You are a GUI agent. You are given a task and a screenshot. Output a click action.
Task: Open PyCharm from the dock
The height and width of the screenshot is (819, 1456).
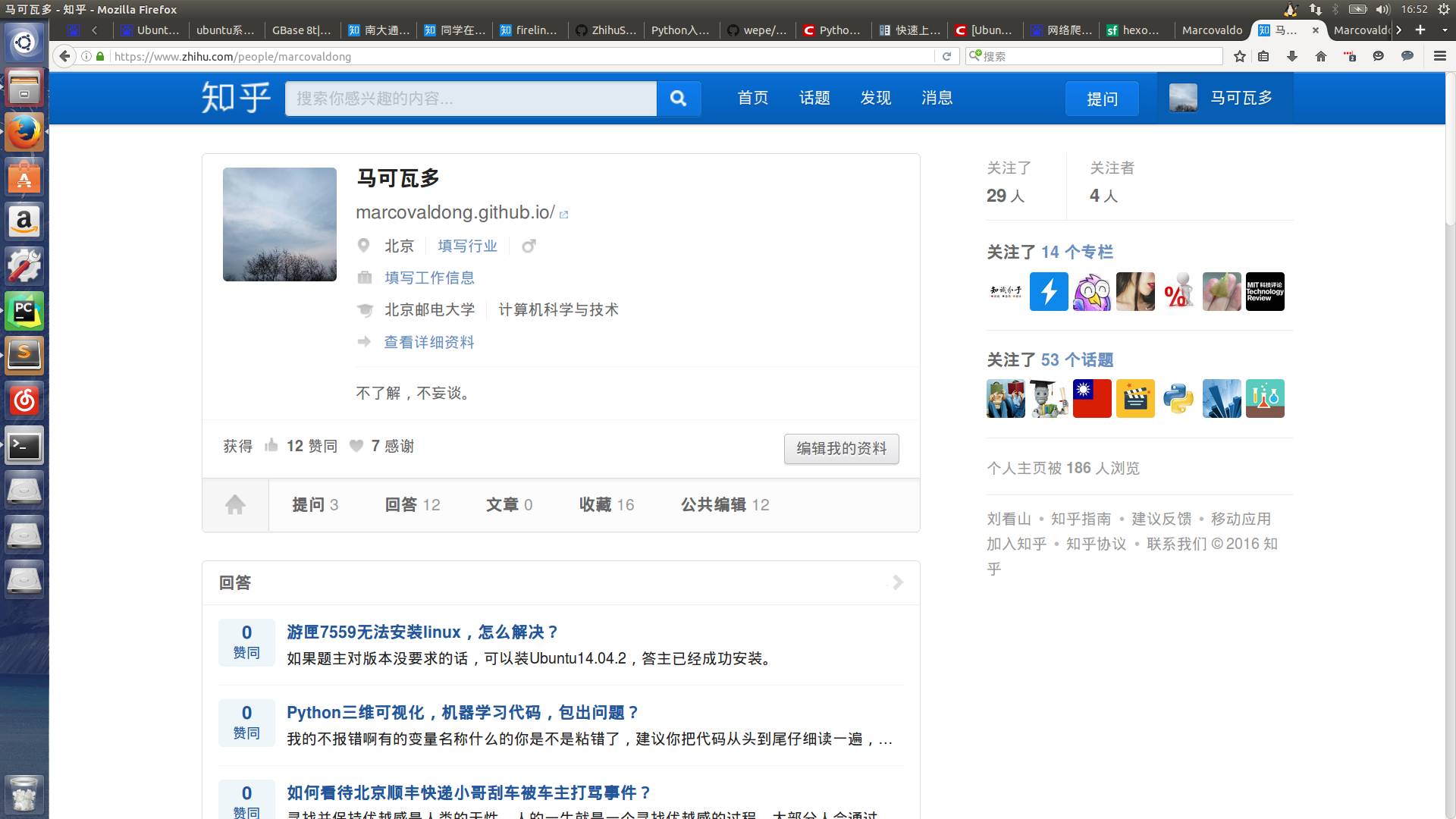click(x=24, y=311)
